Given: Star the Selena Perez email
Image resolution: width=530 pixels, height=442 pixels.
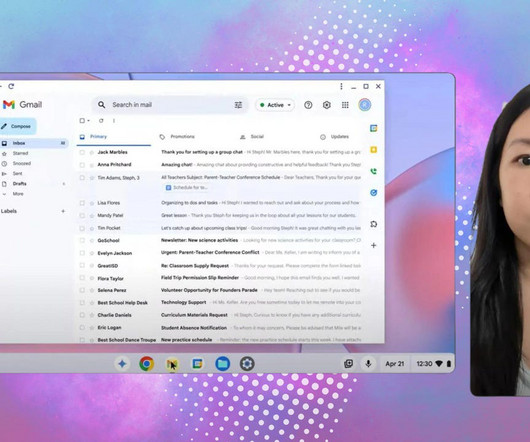Looking at the screenshot, I should (92, 291).
